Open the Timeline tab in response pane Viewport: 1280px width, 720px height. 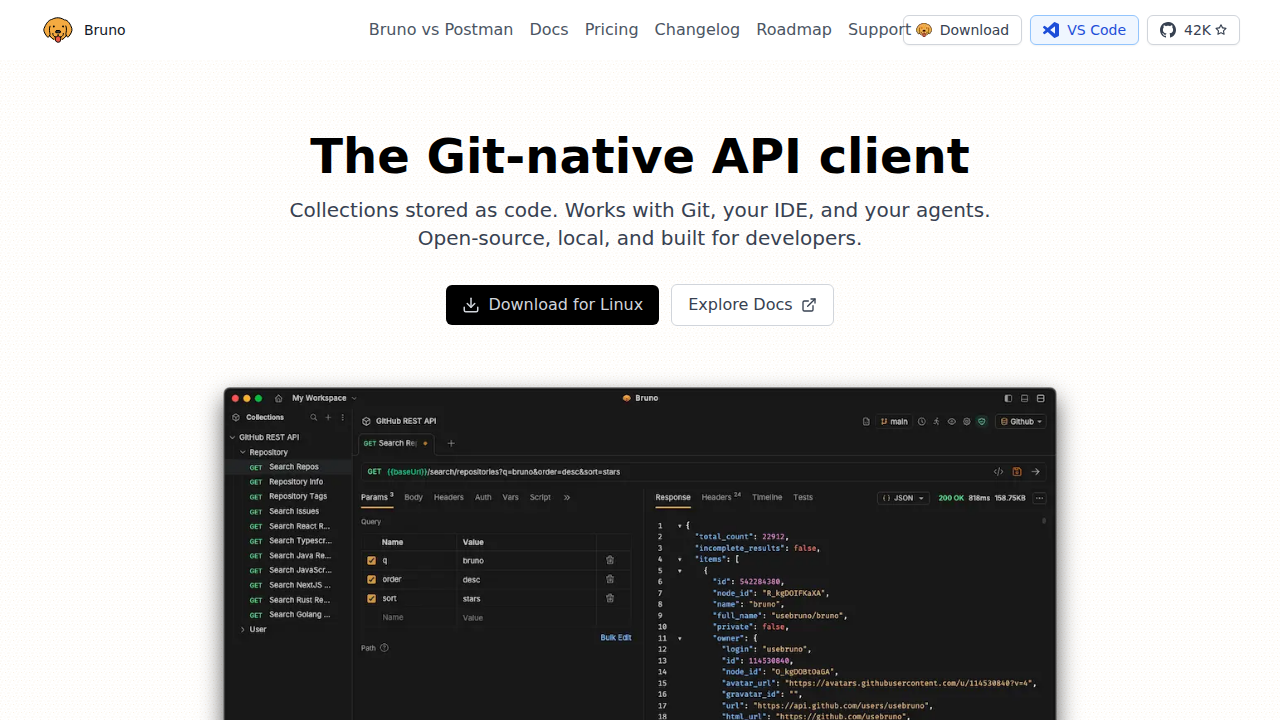coord(767,497)
